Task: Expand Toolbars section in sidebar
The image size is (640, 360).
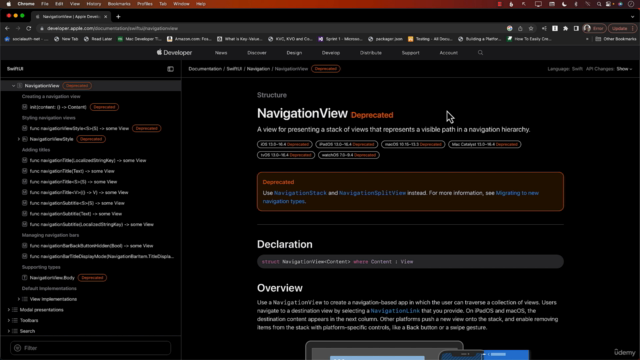Action: coord(9,320)
